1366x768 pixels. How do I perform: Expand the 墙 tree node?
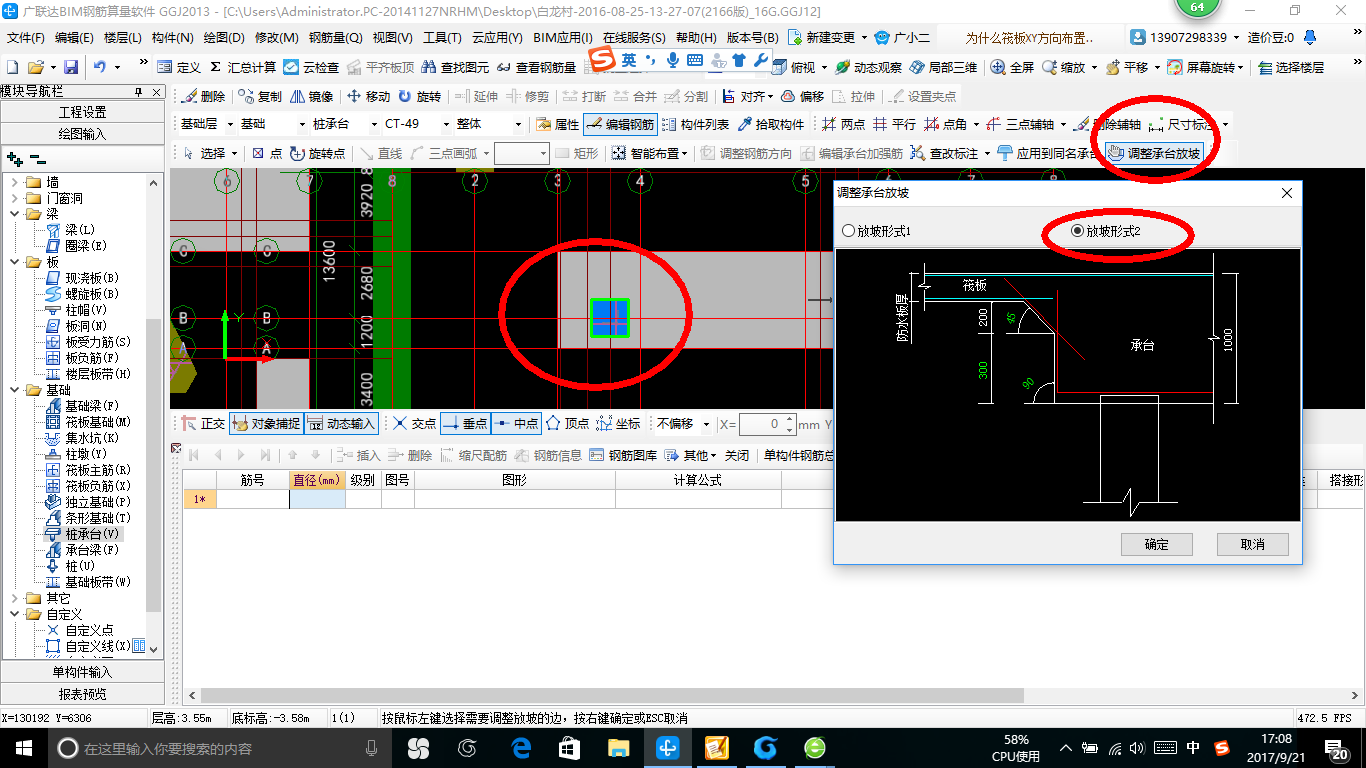point(15,182)
